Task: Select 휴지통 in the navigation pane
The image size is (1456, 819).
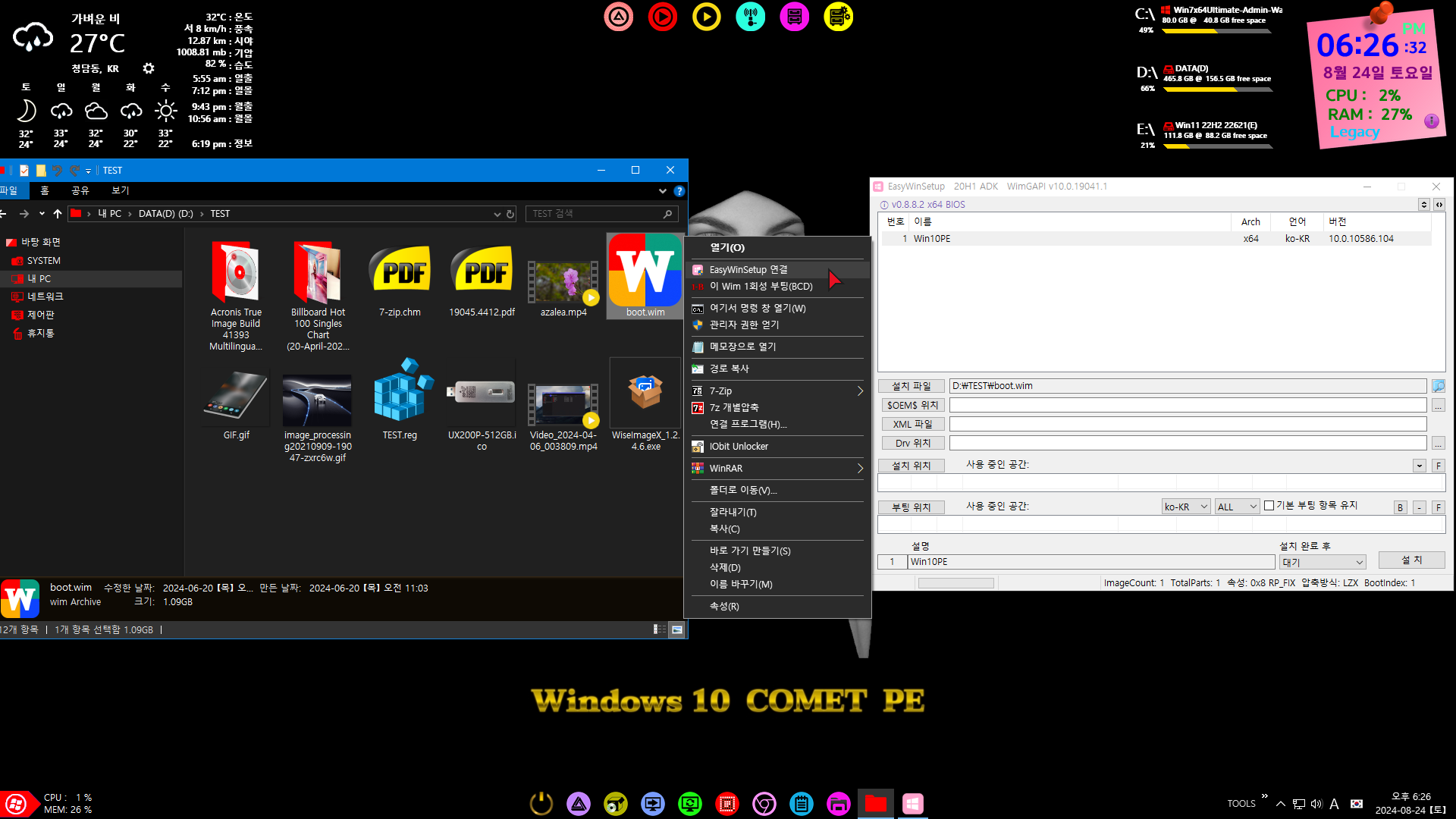Action: (41, 333)
